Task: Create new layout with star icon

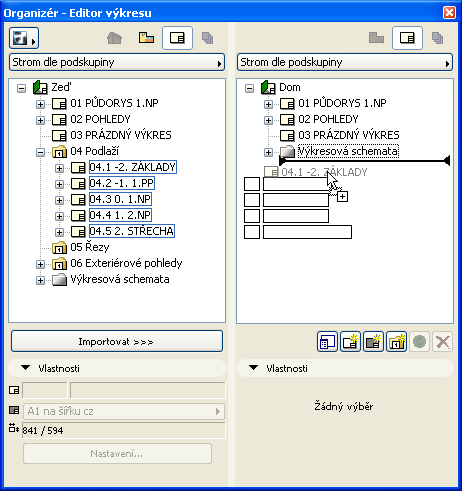Action: pyautogui.click(x=350, y=342)
